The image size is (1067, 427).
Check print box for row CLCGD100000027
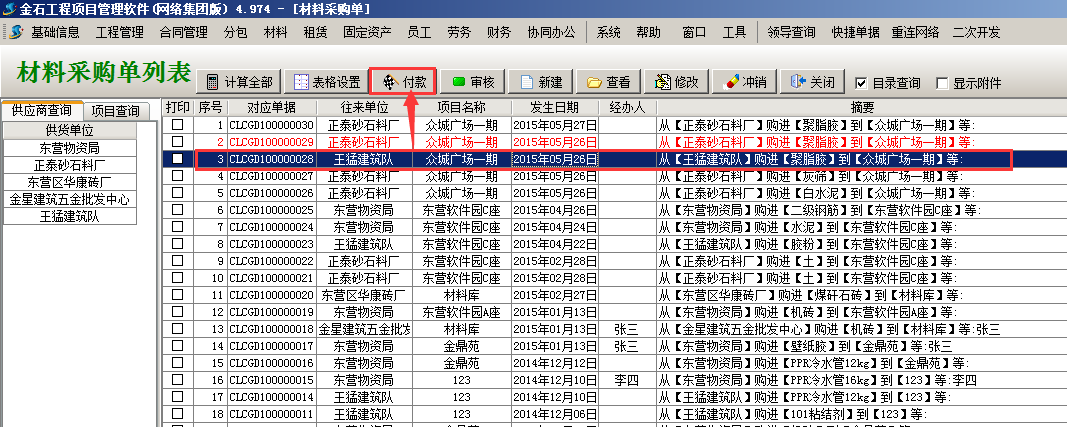178,176
